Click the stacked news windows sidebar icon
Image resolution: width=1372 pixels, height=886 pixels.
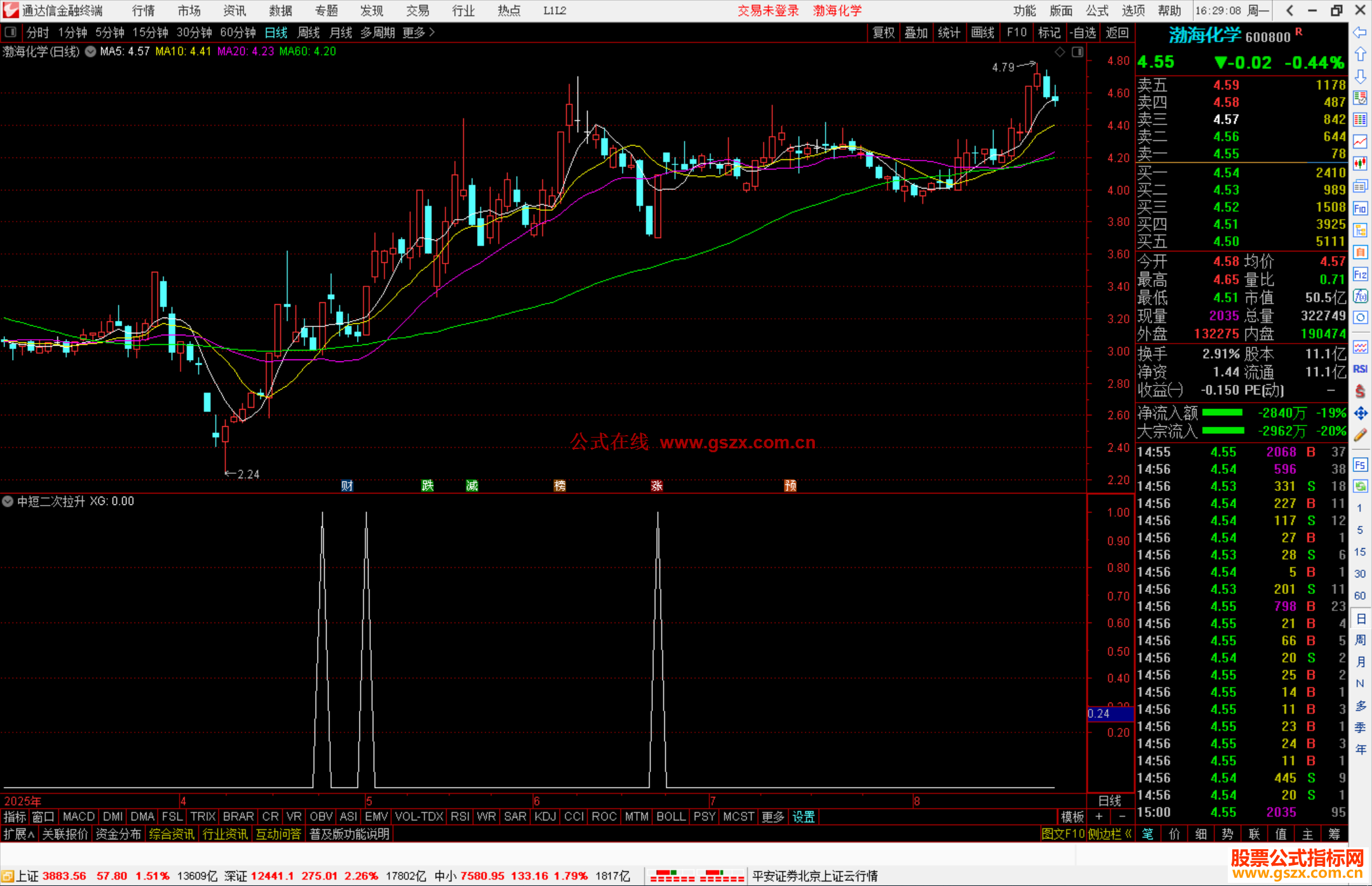[x=1360, y=186]
